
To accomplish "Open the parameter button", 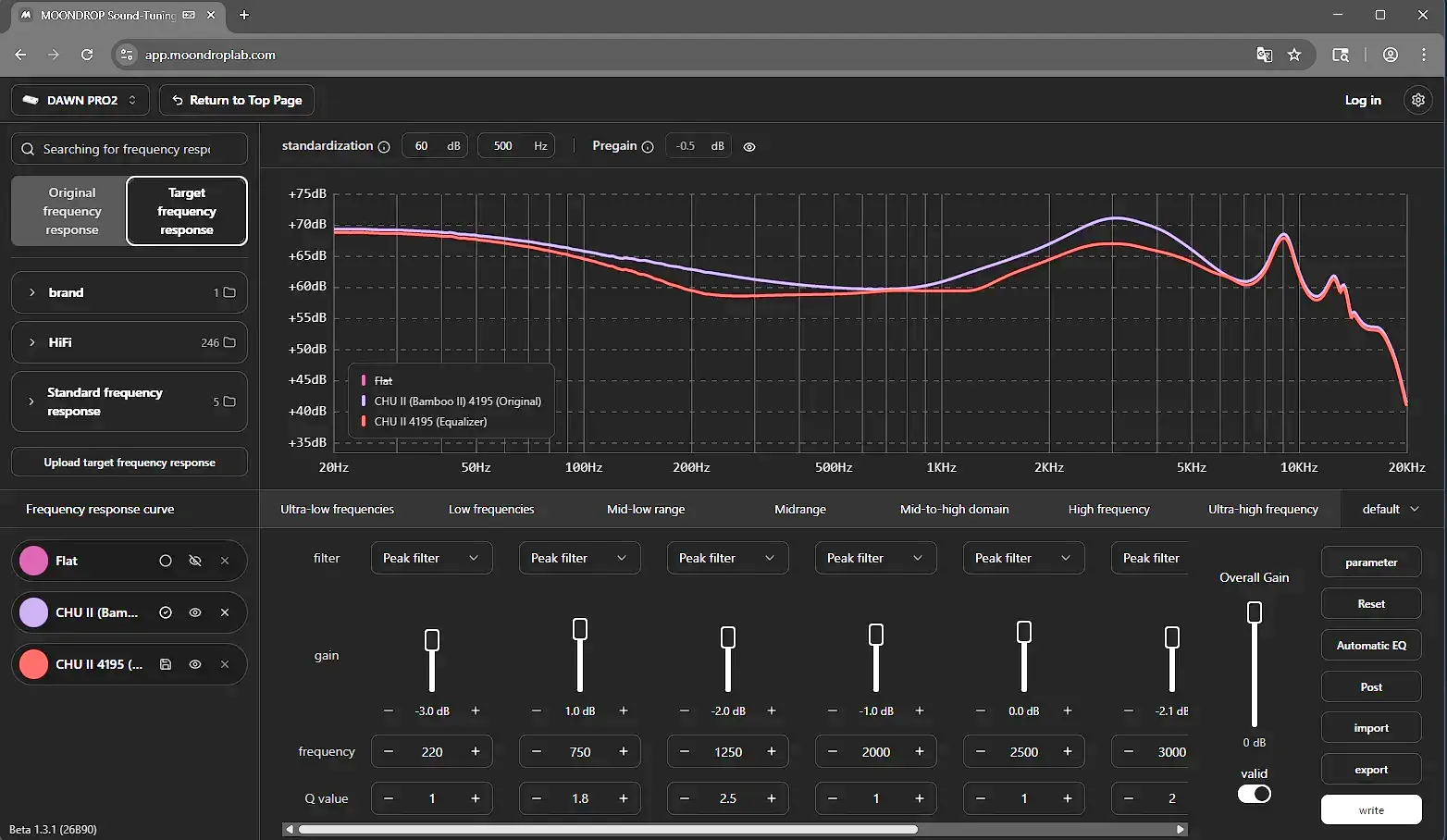I will 1371,562.
